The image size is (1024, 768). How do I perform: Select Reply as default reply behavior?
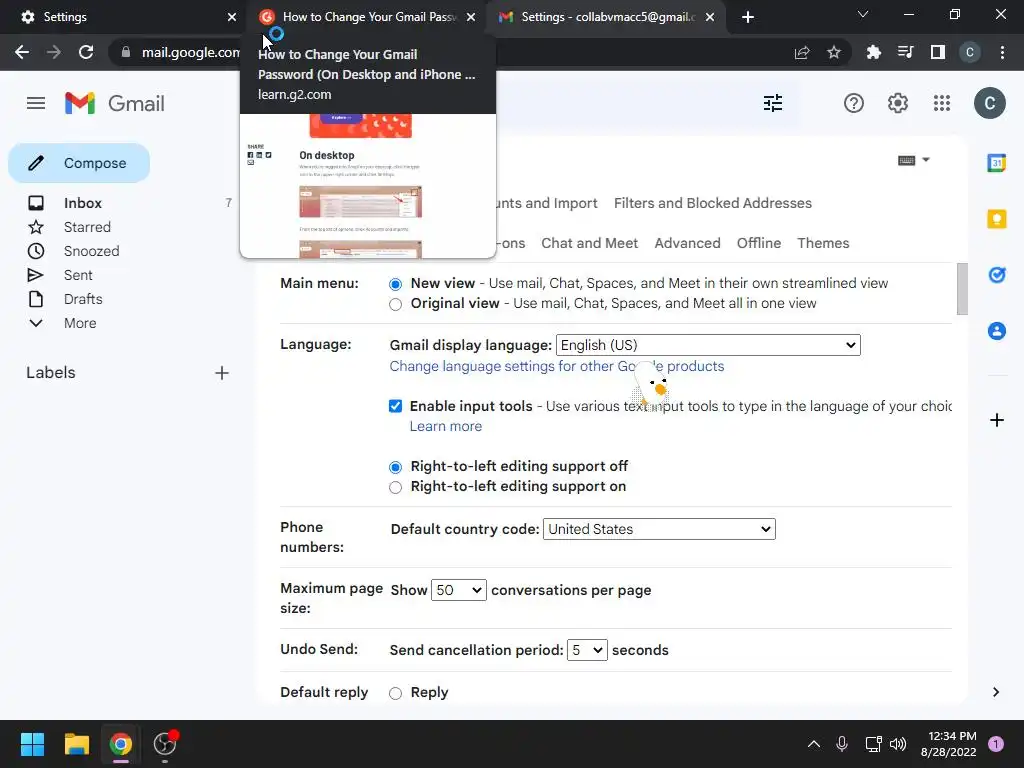(395, 694)
